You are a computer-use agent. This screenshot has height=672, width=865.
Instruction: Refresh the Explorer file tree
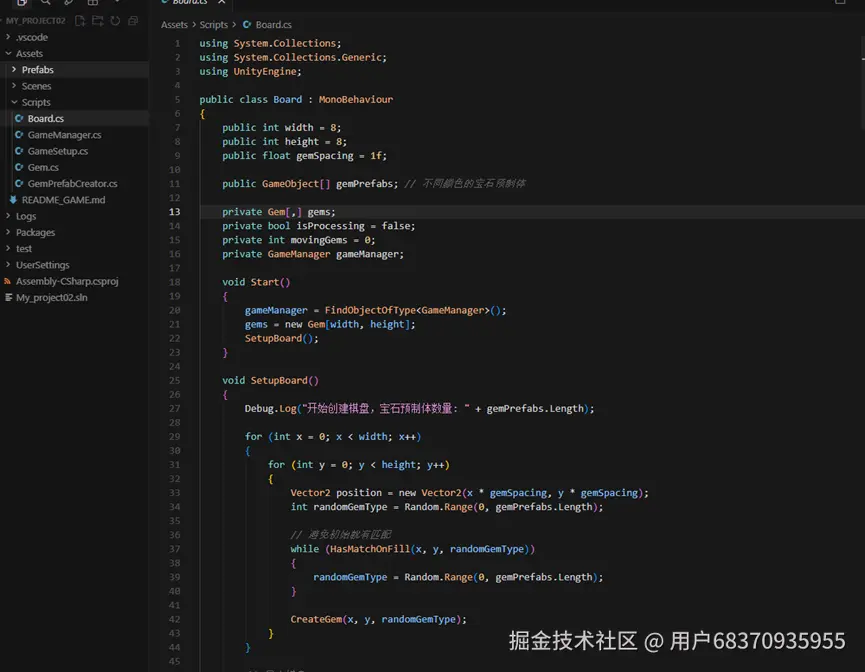click(x=115, y=20)
